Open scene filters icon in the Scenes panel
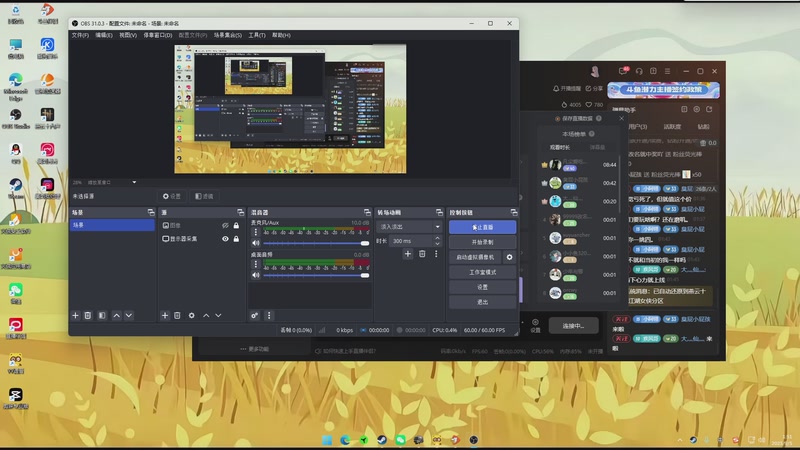Screen dimensions: 800x450 (102, 315)
